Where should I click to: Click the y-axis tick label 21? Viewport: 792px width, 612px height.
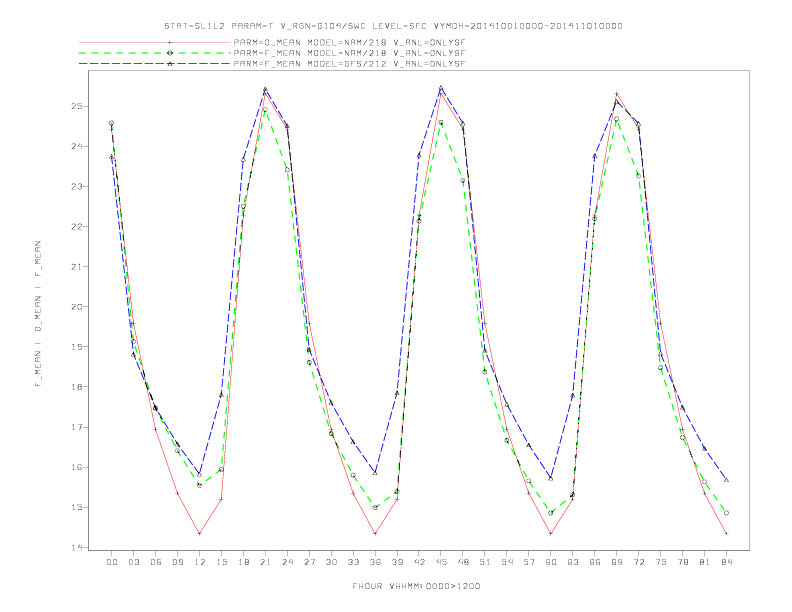click(77, 267)
